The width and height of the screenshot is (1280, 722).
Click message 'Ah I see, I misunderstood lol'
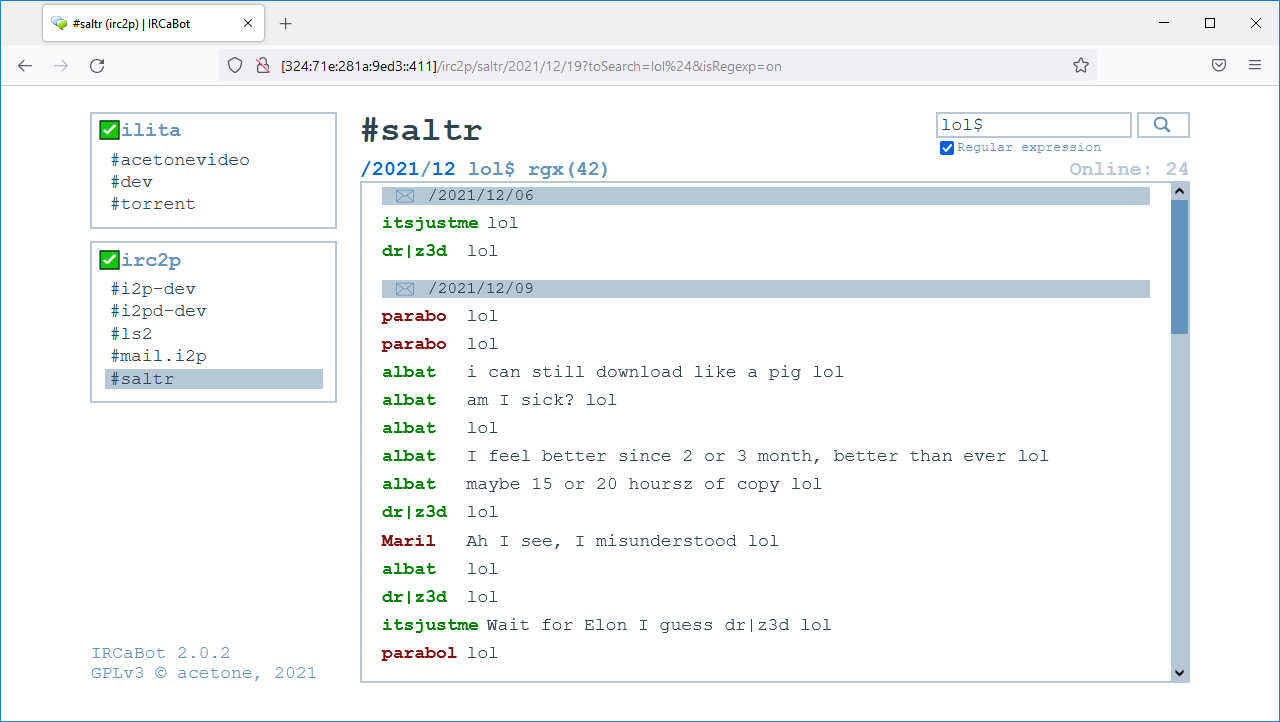pyautogui.click(x=622, y=541)
